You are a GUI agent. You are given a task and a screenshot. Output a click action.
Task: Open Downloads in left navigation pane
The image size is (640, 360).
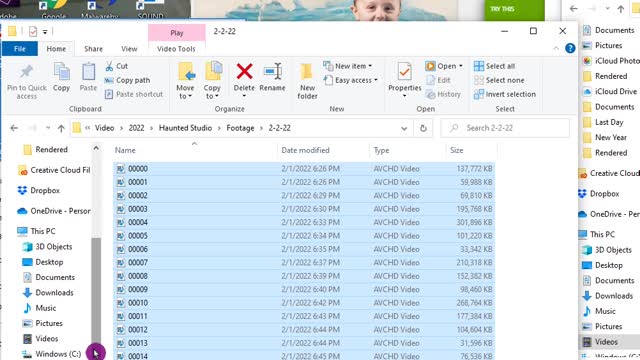(x=48, y=292)
